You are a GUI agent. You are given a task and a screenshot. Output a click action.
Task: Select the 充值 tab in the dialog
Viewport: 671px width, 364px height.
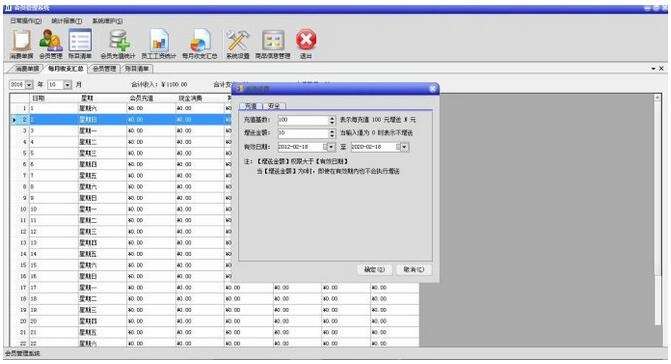coord(250,106)
